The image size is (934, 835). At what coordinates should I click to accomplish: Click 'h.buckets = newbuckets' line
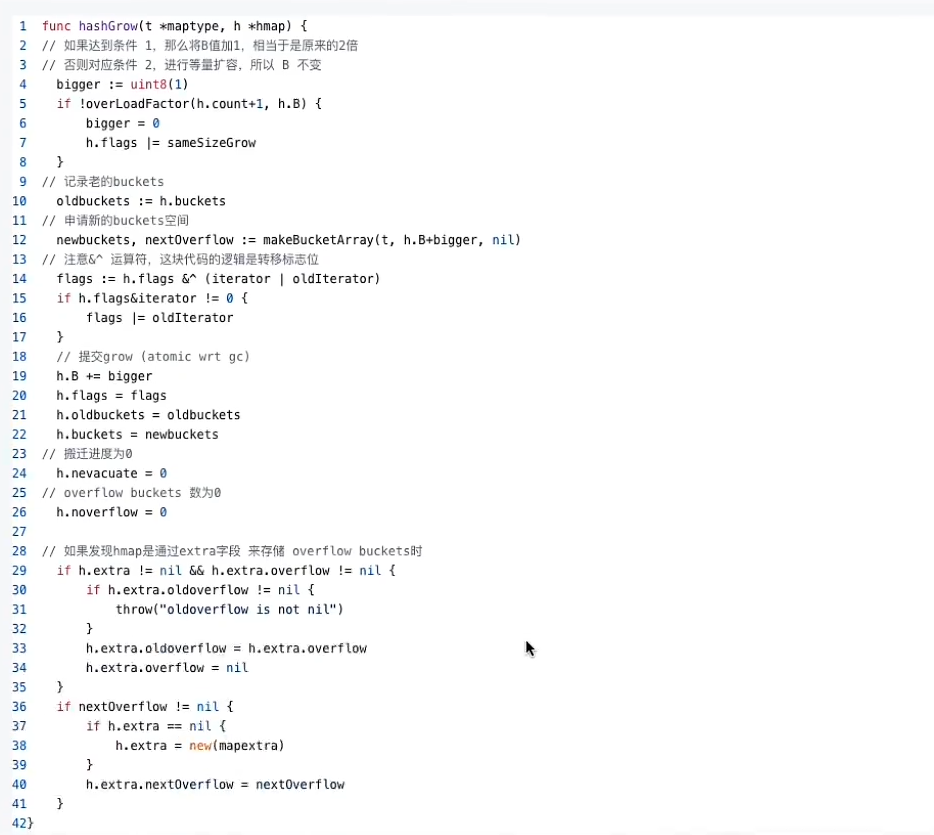tap(138, 435)
